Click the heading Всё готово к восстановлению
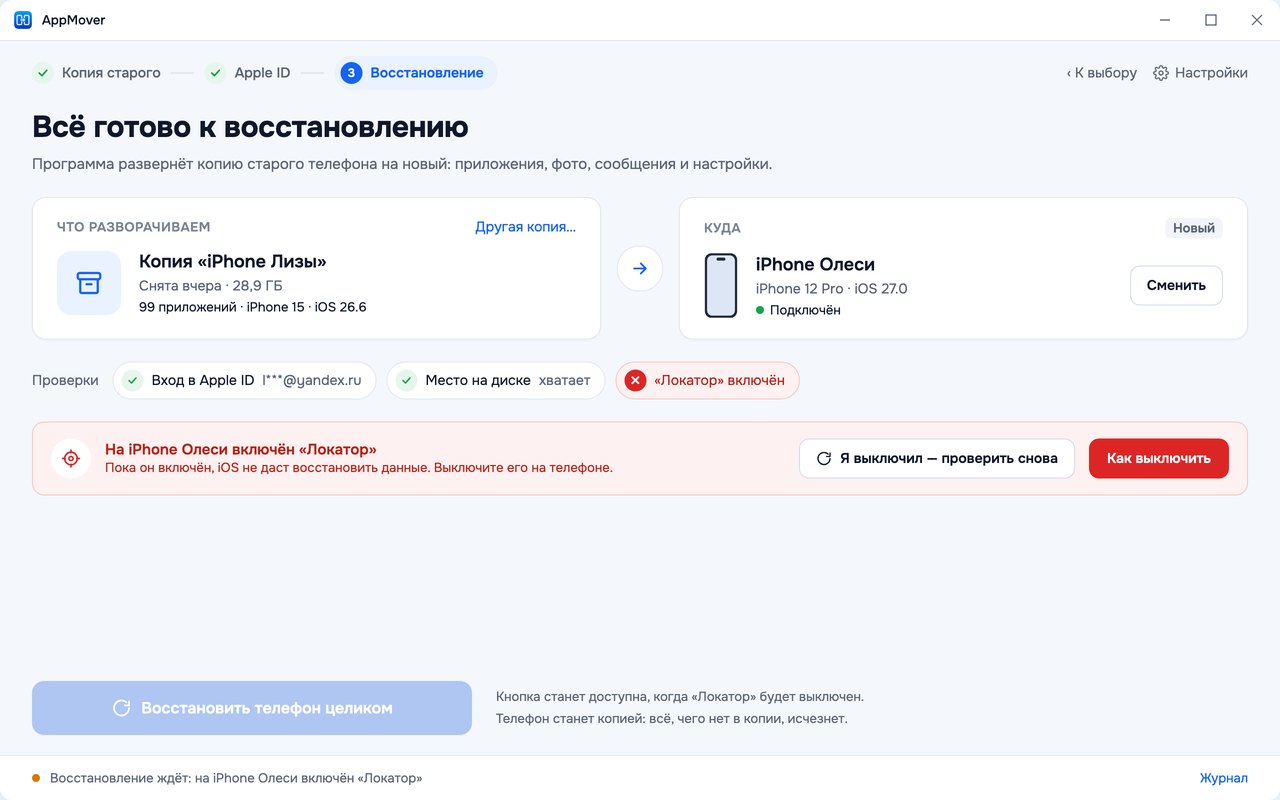1280x800 pixels. click(x=250, y=127)
